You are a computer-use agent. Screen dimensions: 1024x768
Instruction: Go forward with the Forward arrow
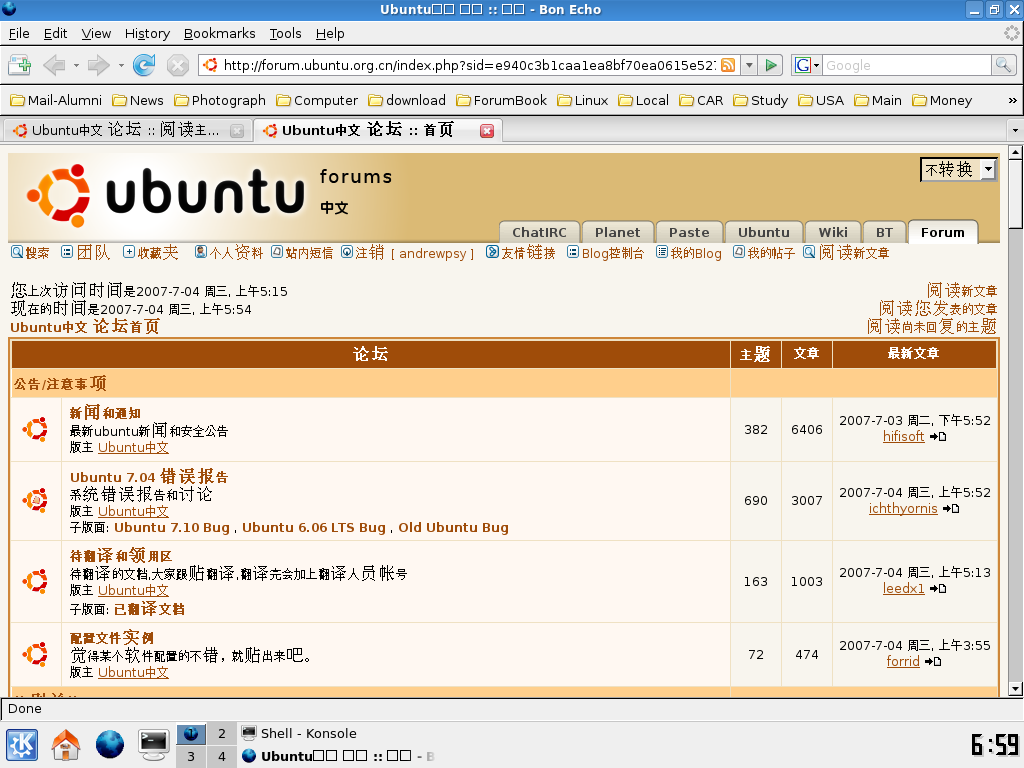(98, 65)
